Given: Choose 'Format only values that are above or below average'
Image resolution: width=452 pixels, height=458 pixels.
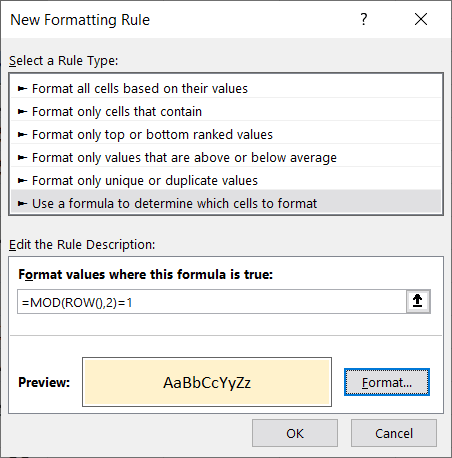Looking at the screenshot, I should (x=226, y=157).
